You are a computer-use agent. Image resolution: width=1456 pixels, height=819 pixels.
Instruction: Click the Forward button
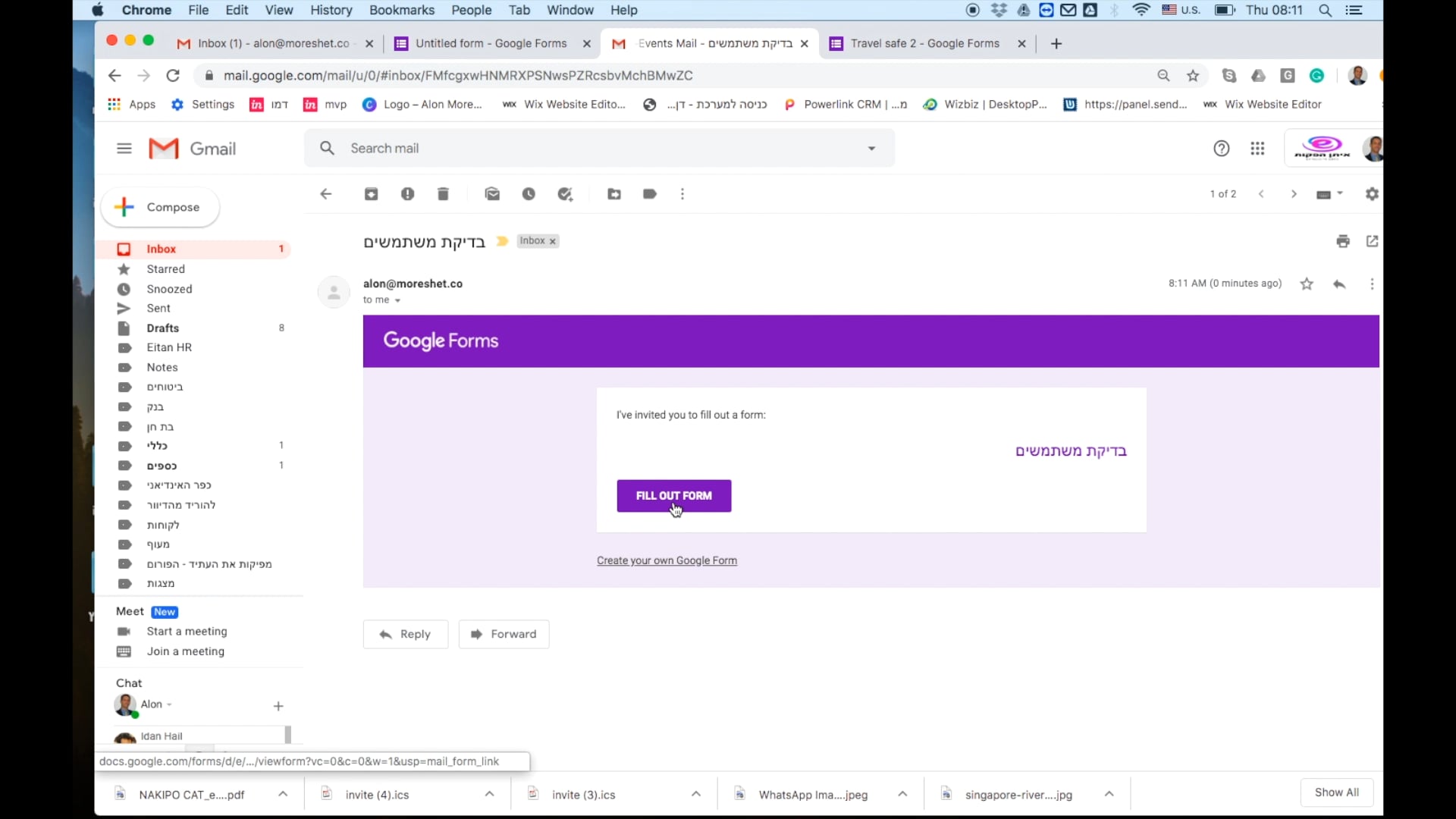point(504,634)
